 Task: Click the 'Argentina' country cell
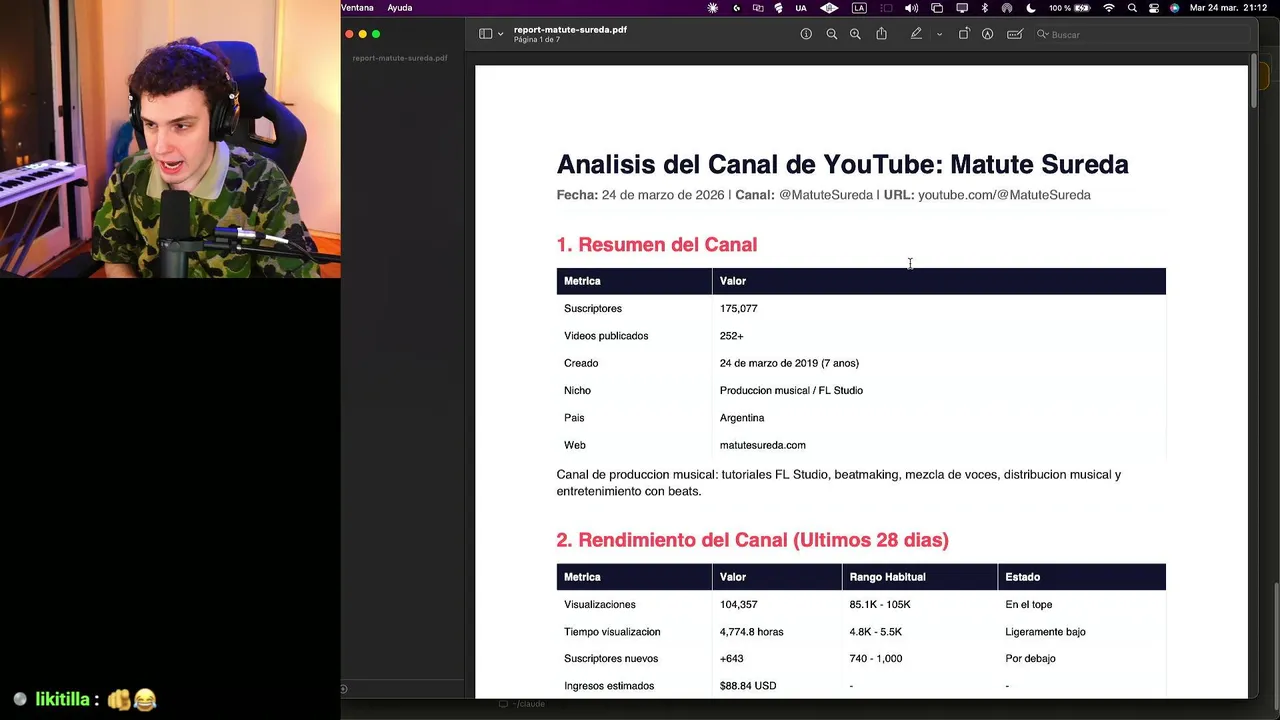coord(742,418)
